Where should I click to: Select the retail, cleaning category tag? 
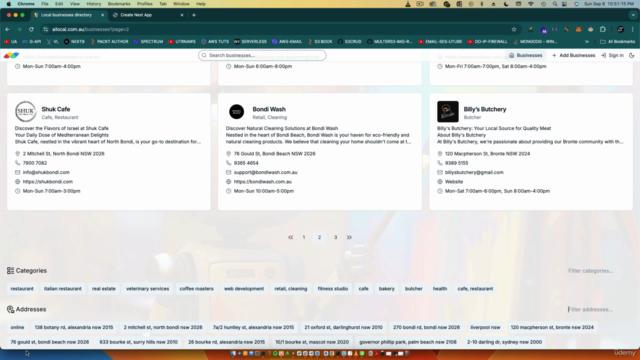click(291, 289)
